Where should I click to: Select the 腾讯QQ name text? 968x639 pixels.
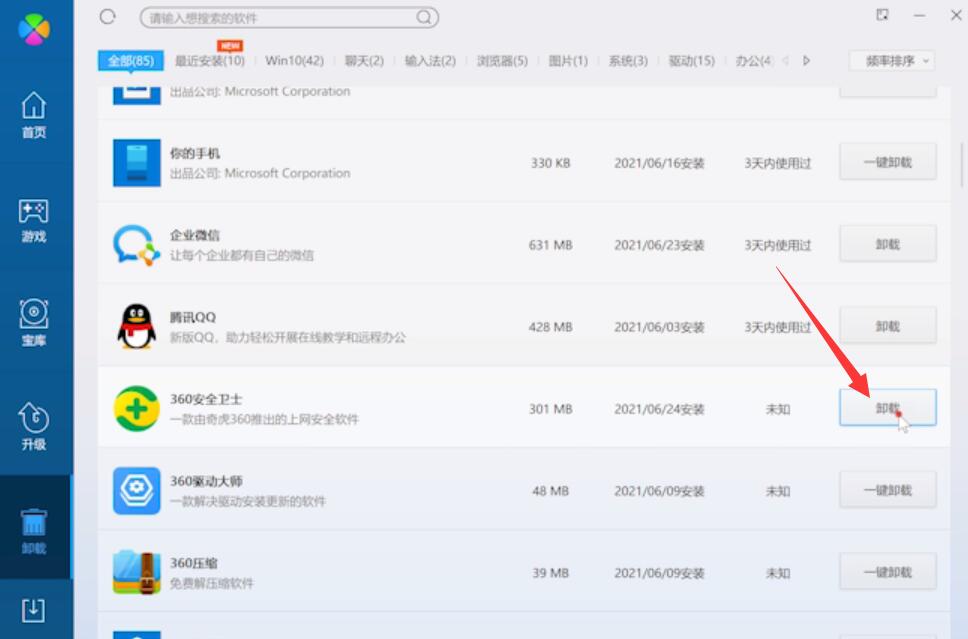click(x=193, y=317)
